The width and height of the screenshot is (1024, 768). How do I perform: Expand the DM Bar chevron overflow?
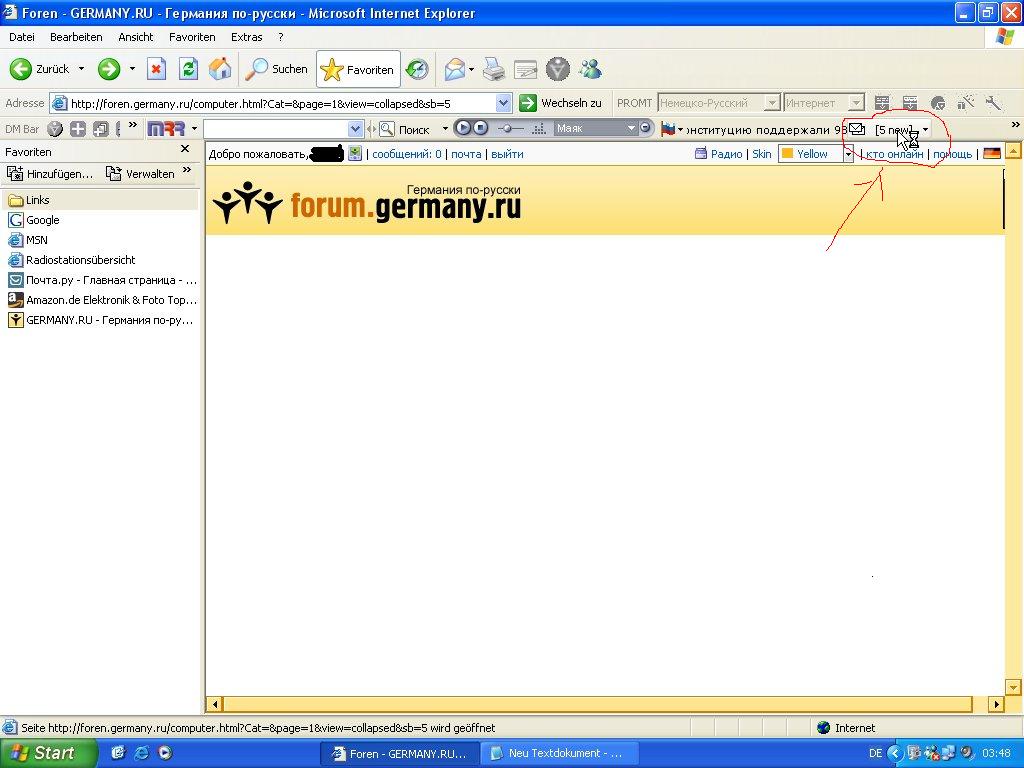(133, 125)
